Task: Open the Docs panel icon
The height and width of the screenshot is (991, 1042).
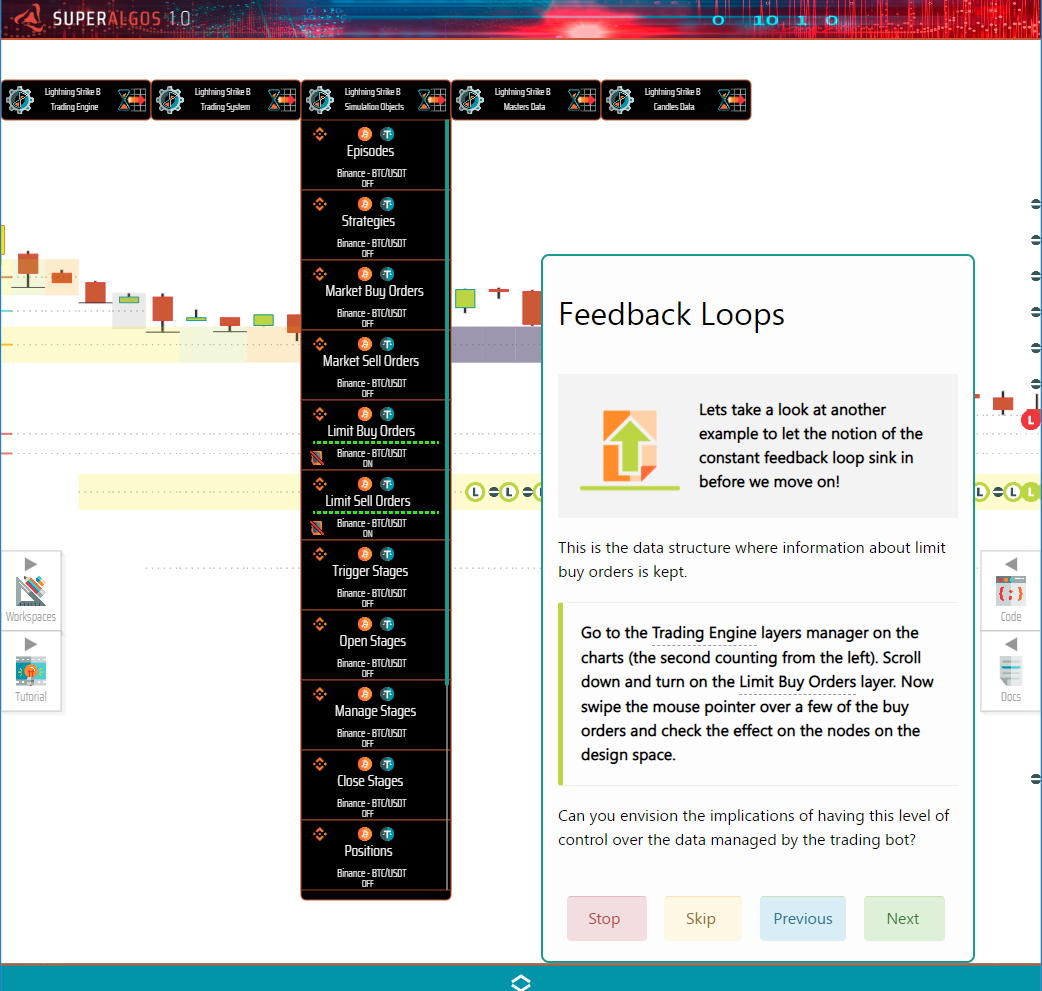Action: click(x=1010, y=668)
